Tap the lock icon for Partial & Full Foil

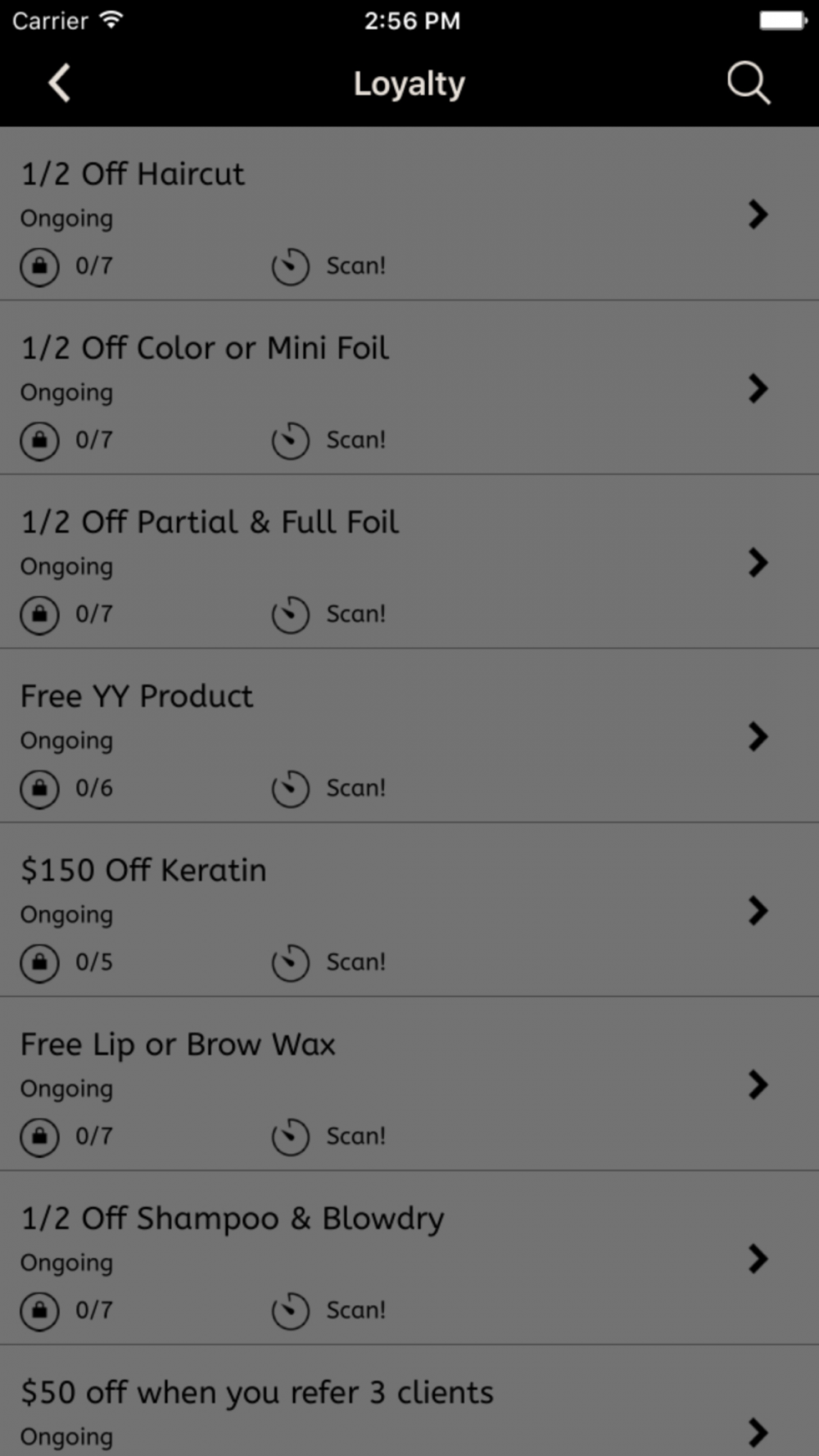pyautogui.click(x=39, y=614)
